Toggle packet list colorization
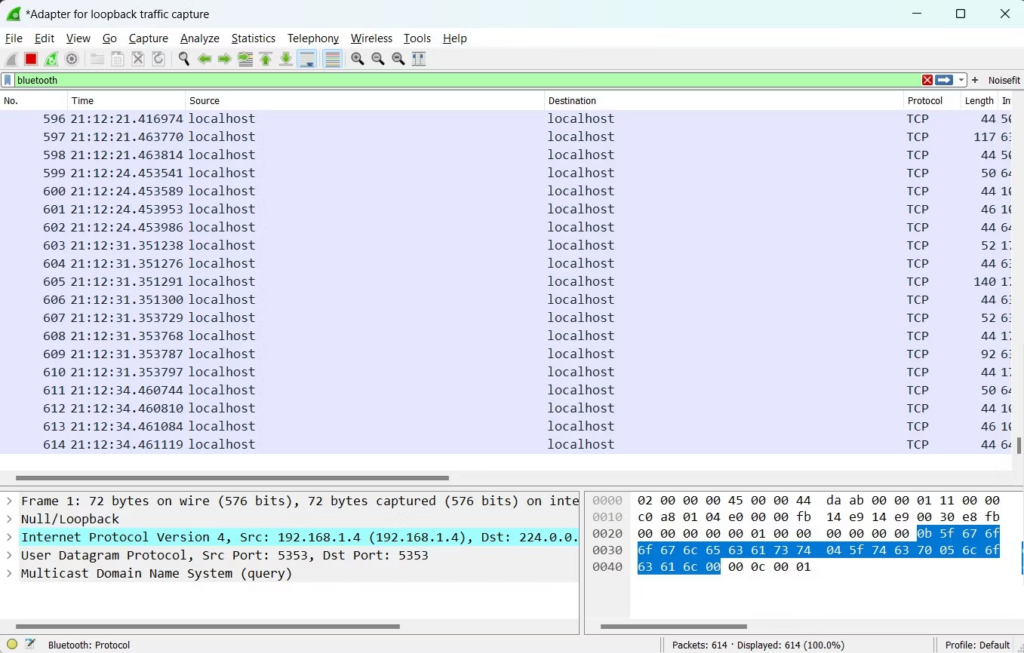 coord(330,59)
